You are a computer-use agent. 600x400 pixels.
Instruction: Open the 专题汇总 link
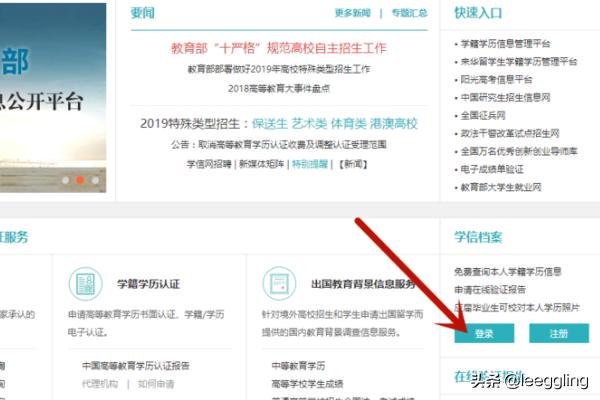click(x=409, y=13)
